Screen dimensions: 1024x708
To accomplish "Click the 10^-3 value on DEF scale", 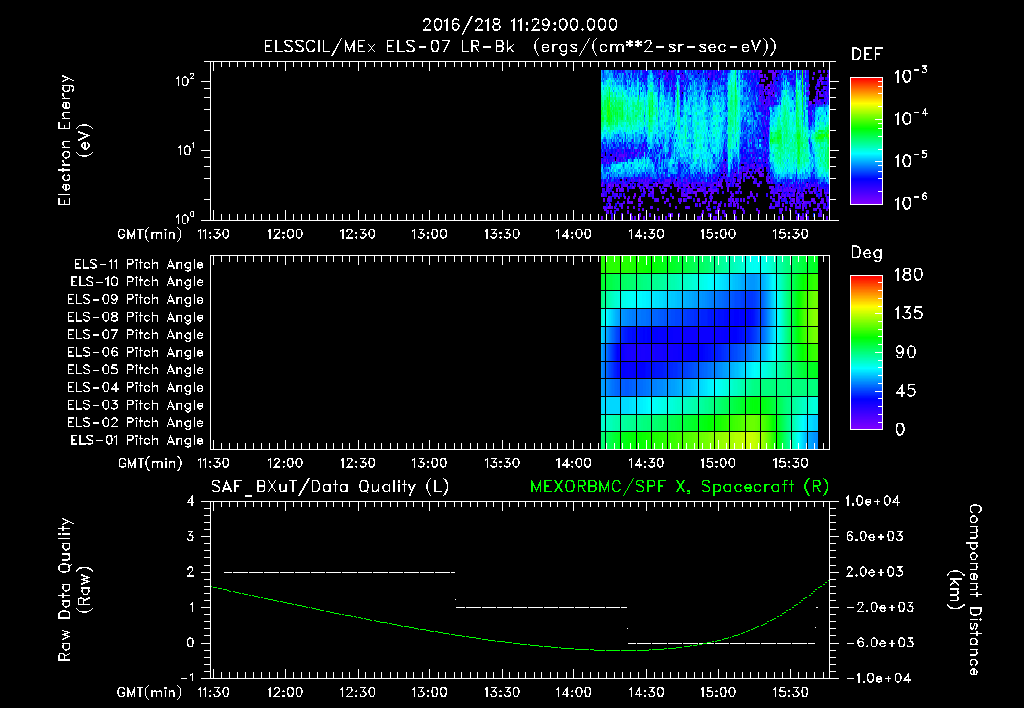I will pyautogui.click(x=911, y=75).
